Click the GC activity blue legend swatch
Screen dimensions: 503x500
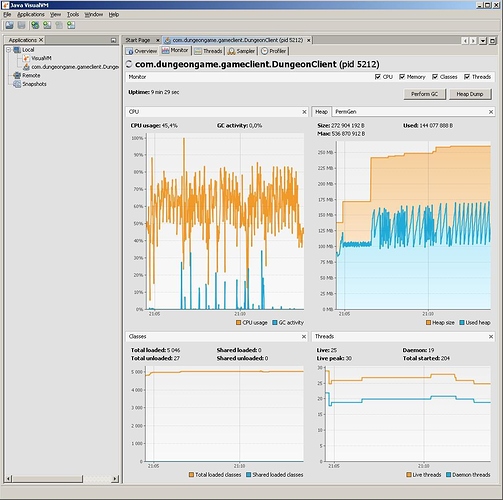275,323
